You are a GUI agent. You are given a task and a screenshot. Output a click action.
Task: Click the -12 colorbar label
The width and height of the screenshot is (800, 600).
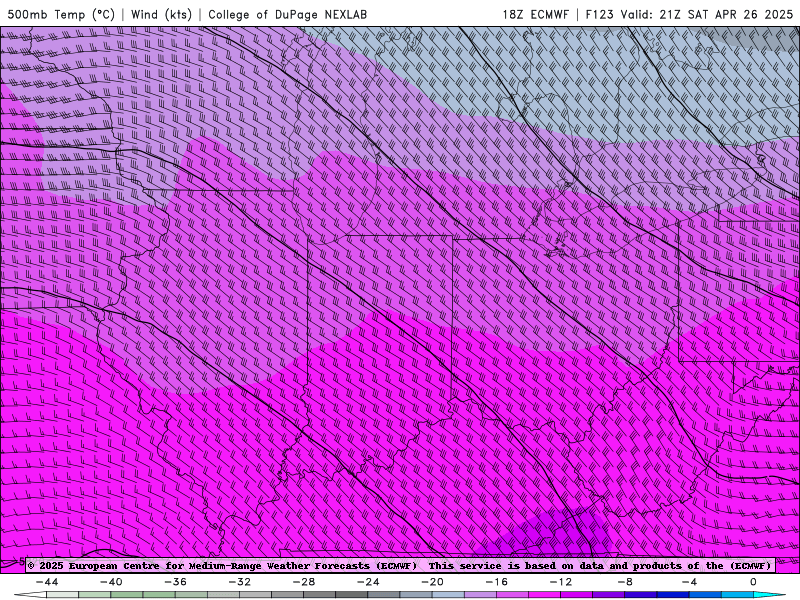click(x=561, y=582)
